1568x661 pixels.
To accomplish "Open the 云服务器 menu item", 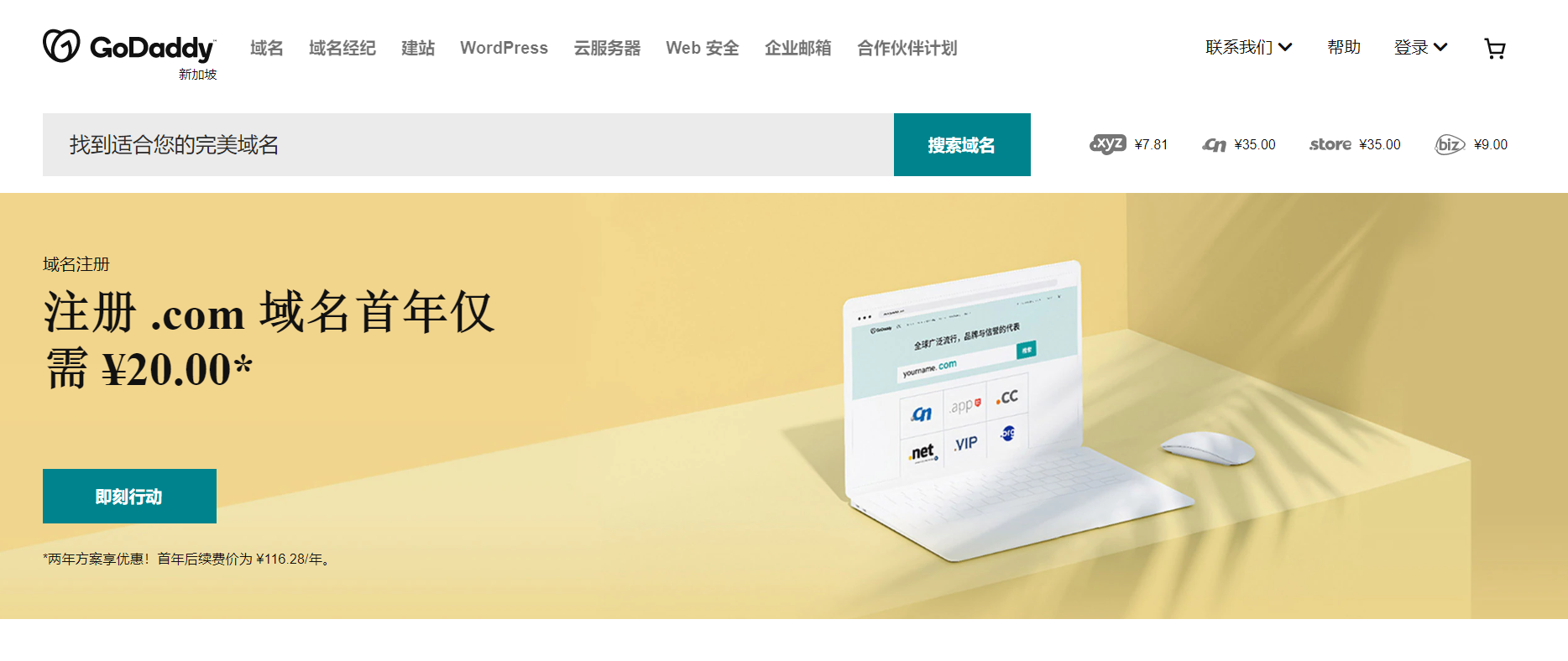I will point(607,48).
